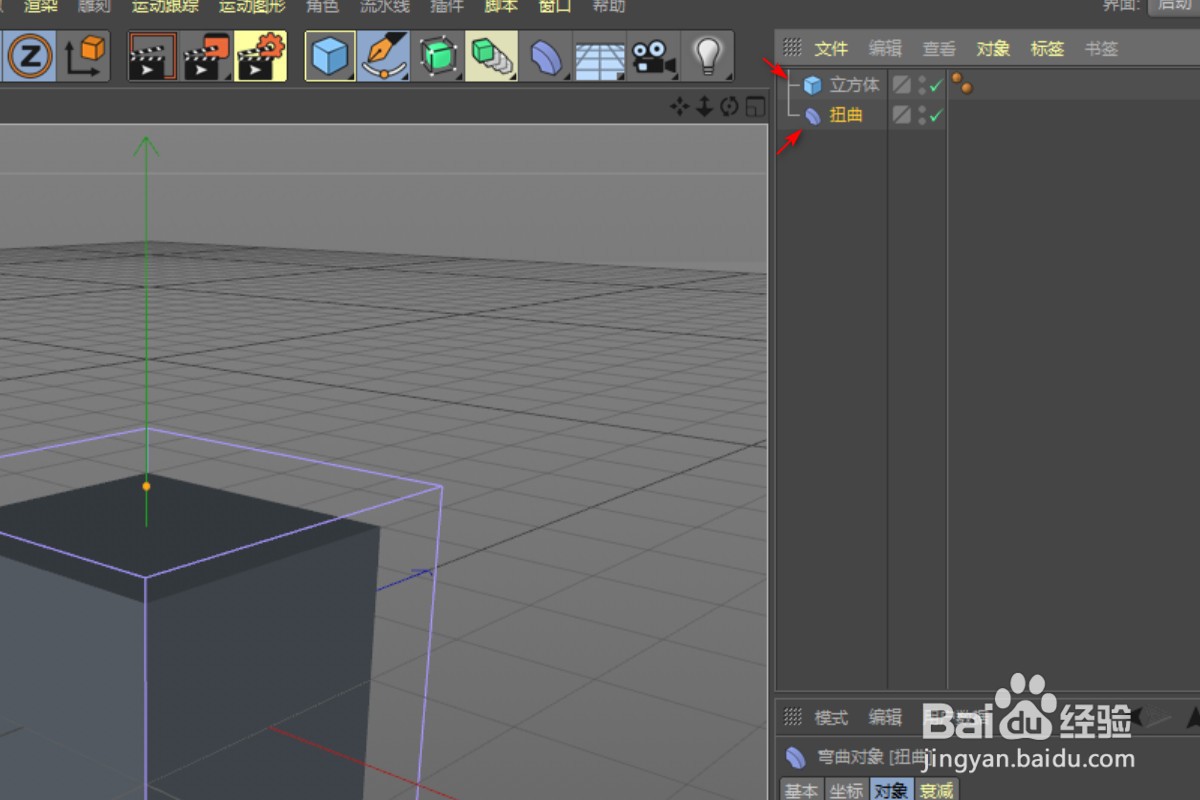Viewport: 1200px width, 800px height.
Task: Open the 运动图形 menu
Action: pos(252,6)
